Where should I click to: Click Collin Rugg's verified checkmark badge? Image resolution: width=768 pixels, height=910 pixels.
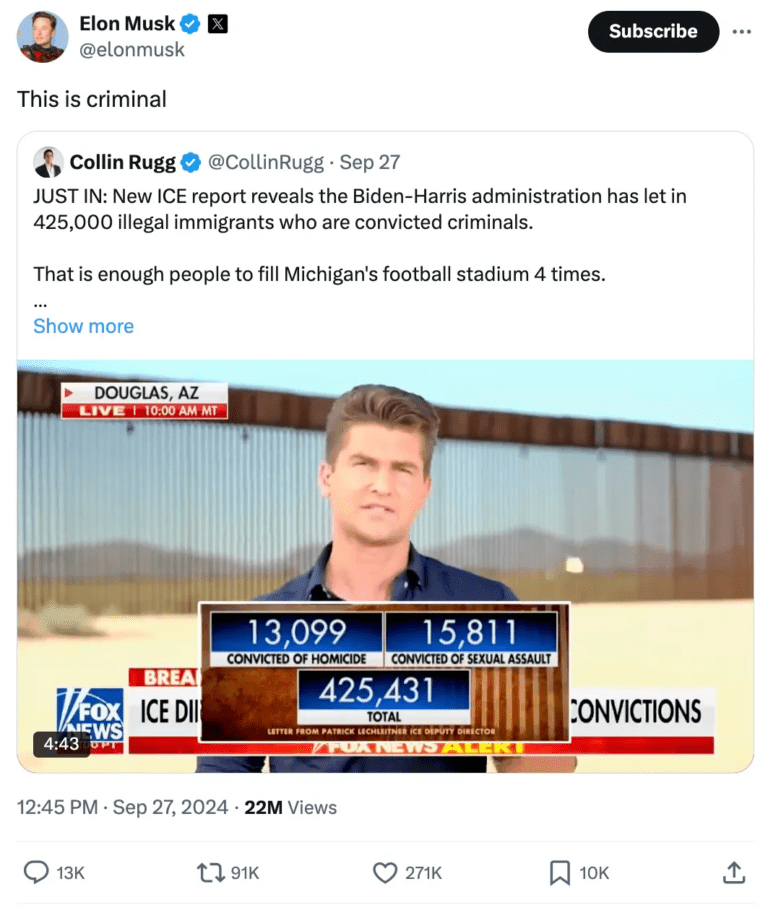click(190, 162)
